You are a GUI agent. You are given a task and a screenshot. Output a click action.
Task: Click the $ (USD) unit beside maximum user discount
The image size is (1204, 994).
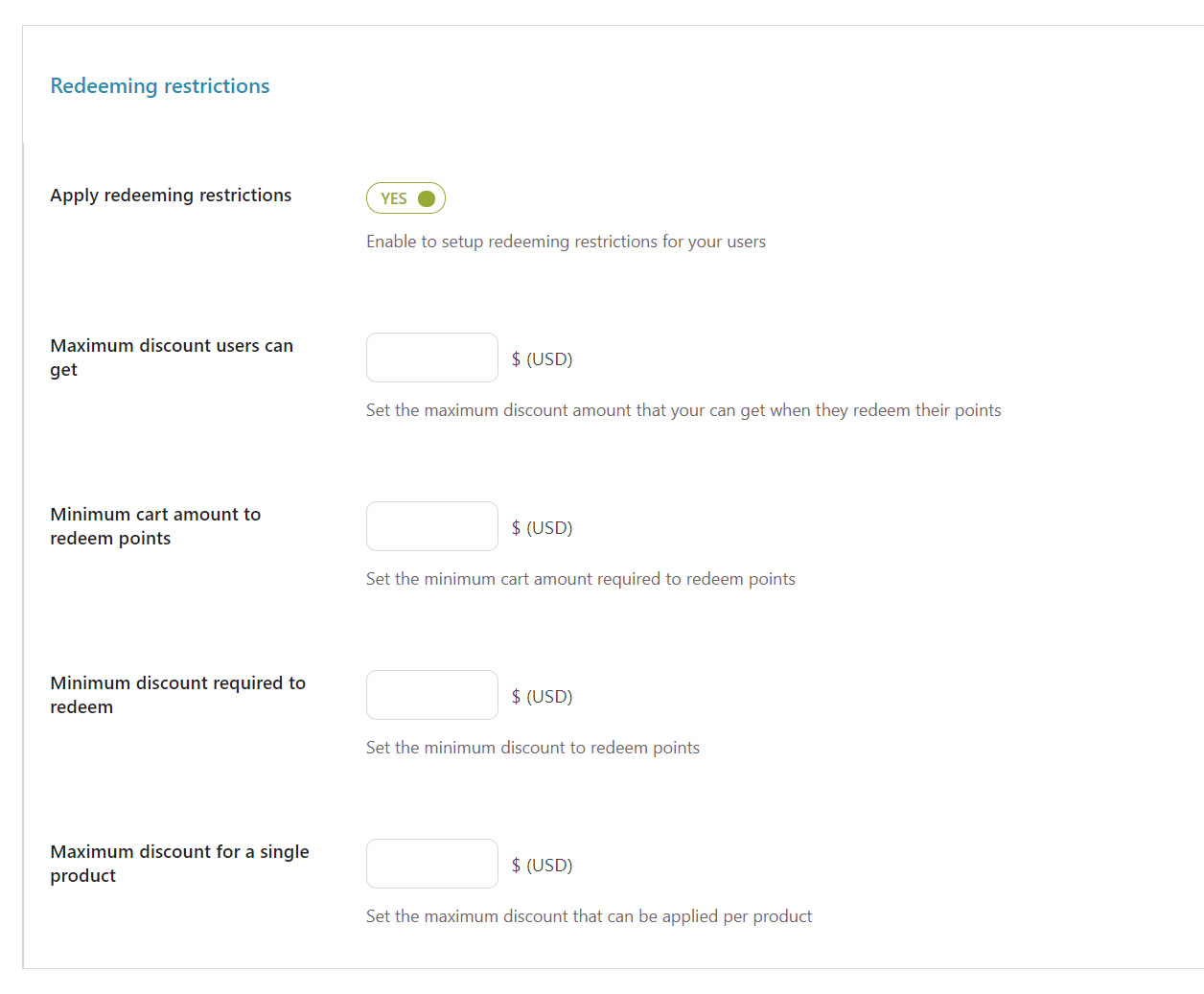click(542, 359)
